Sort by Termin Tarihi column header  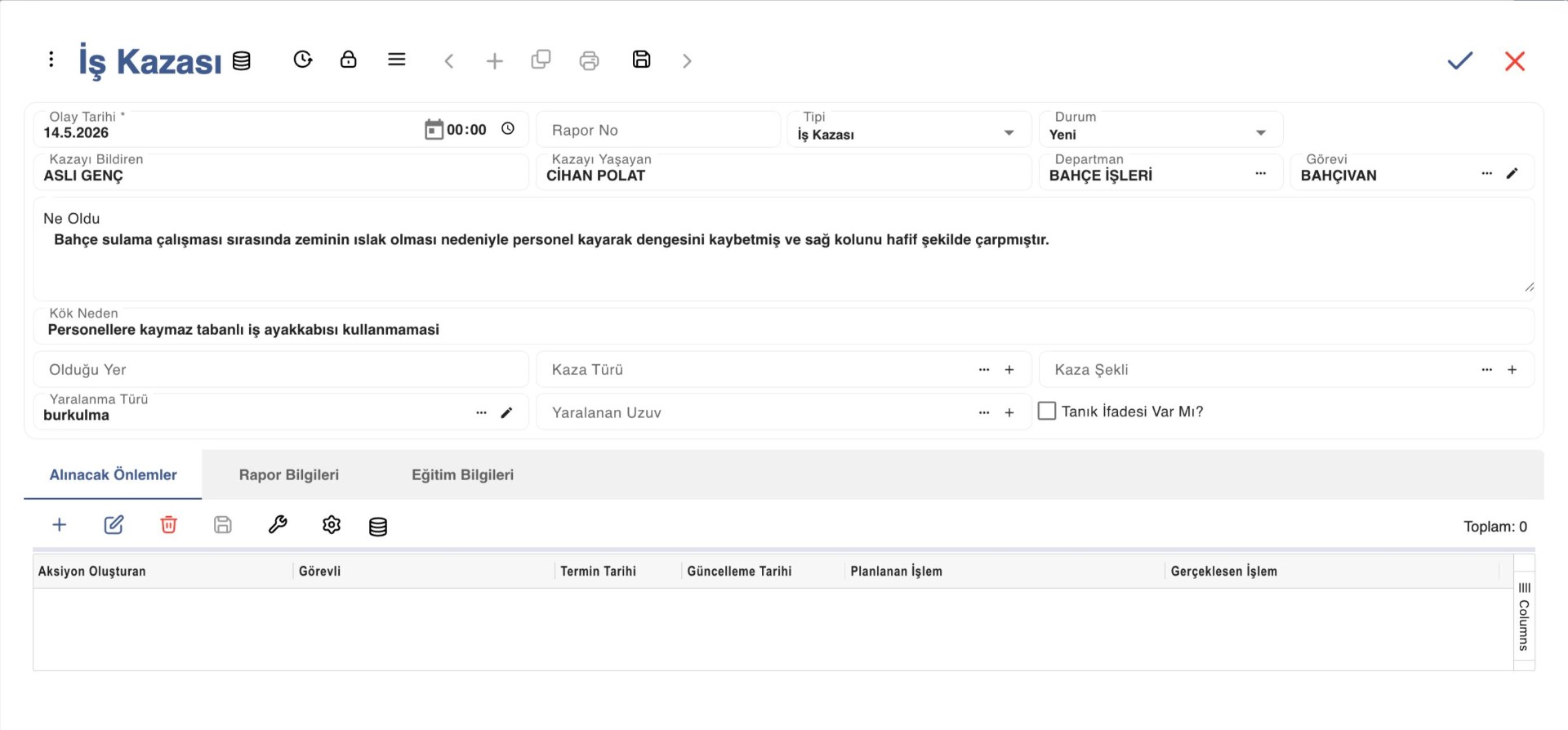pos(618,572)
